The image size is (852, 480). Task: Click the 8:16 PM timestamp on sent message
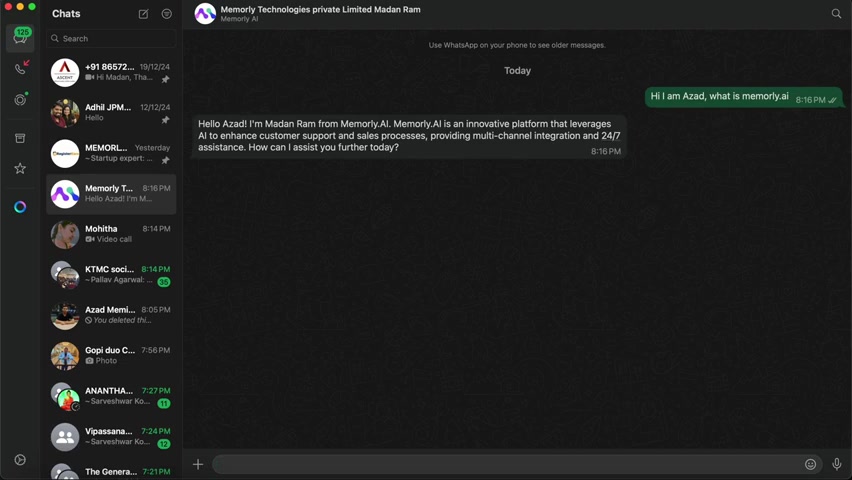point(810,100)
